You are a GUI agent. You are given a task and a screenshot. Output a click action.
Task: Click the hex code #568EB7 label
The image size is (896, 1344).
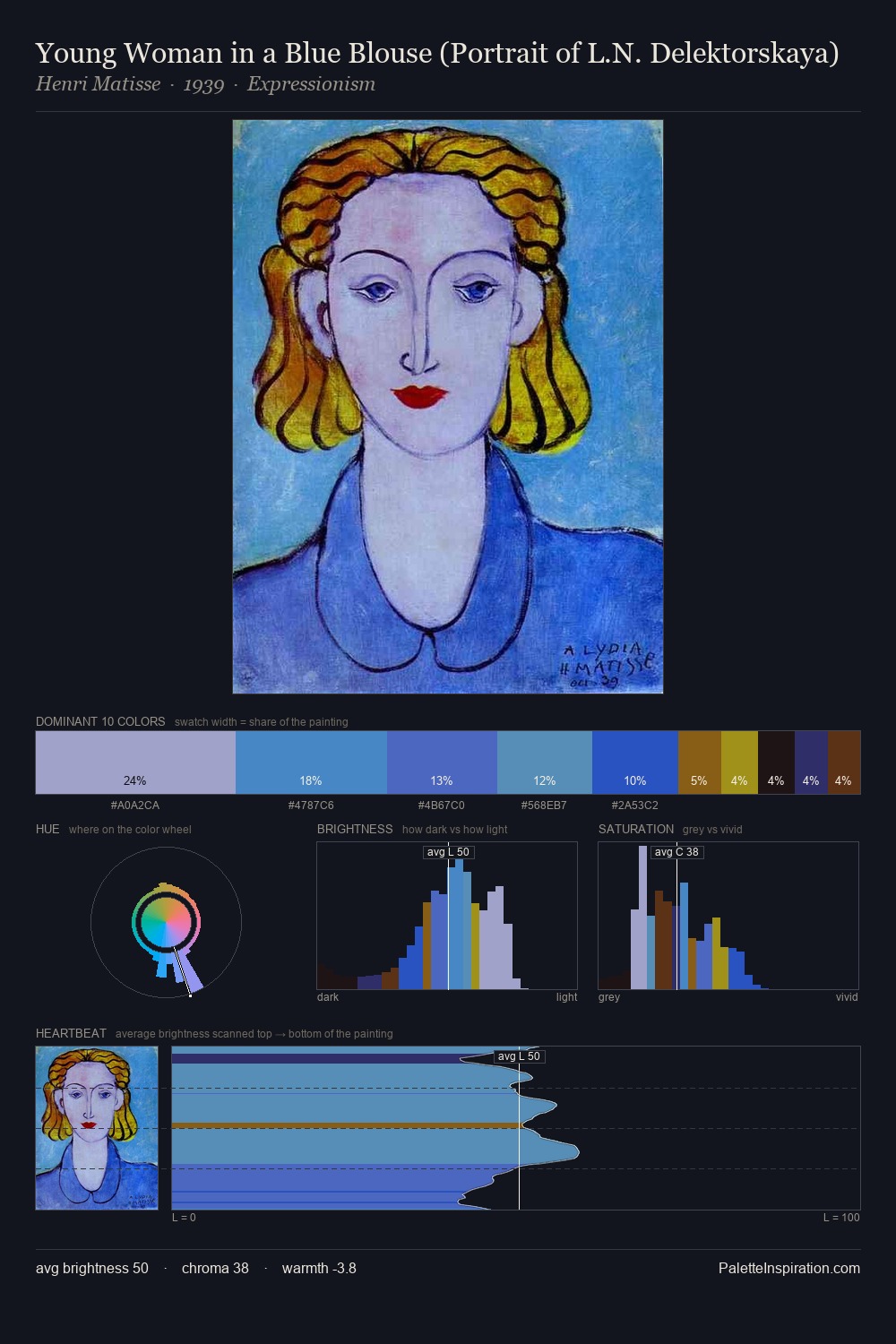click(544, 806)
